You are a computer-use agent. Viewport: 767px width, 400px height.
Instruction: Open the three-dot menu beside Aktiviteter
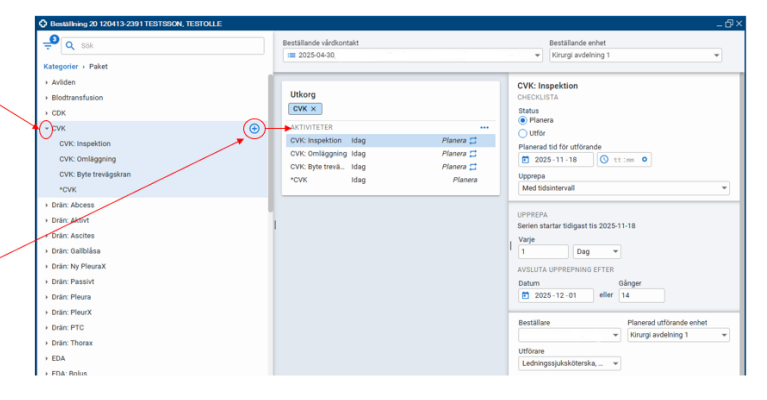coord(484,127)
